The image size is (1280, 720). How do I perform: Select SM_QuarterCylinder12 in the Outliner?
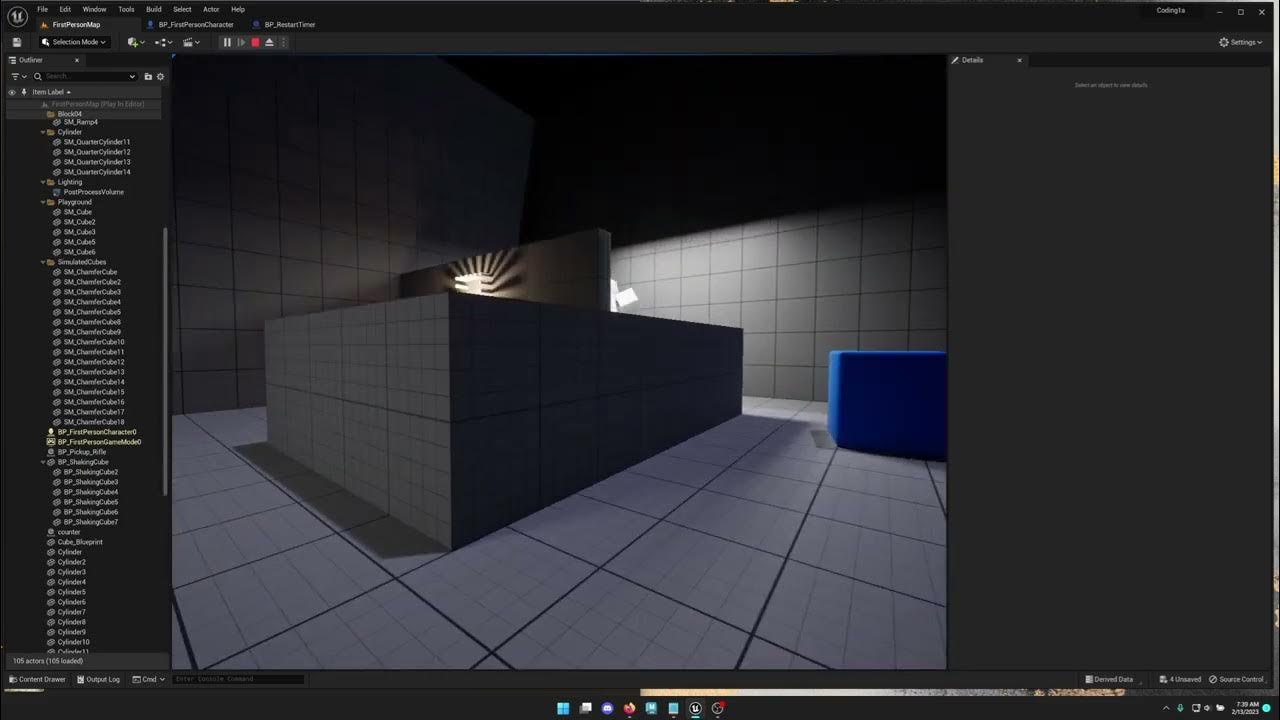(x=97, y=152)
